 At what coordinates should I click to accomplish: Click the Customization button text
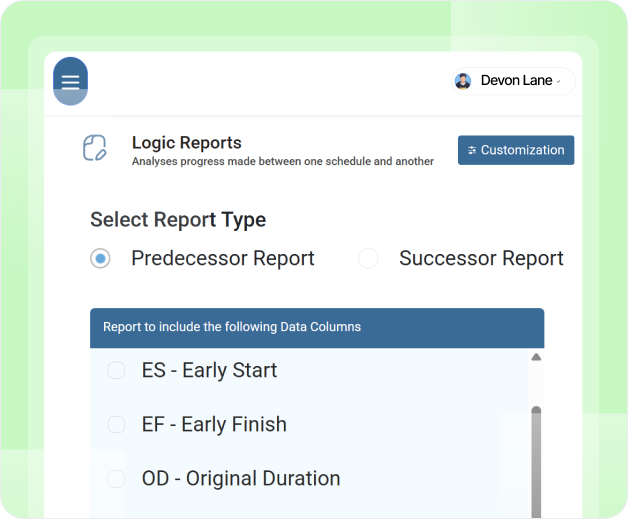(522, 150)
